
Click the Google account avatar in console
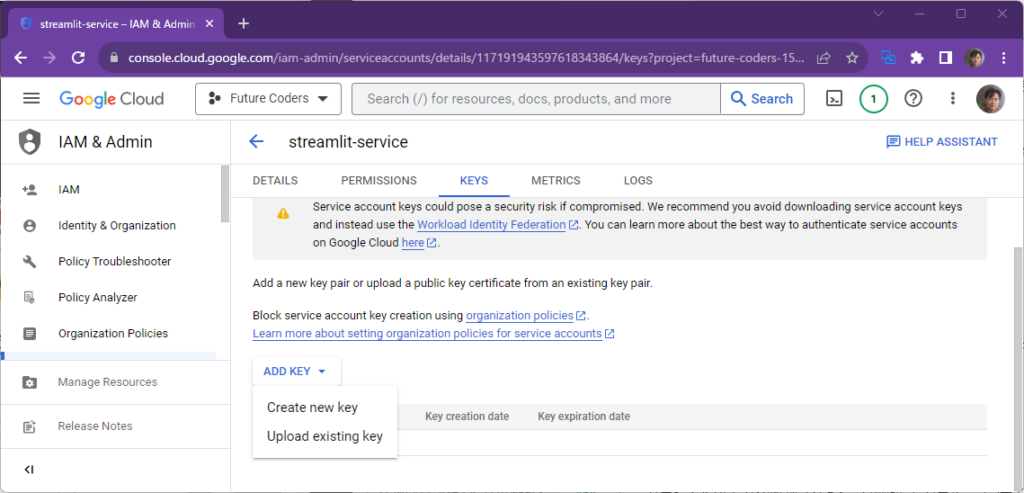click(990, 99)
